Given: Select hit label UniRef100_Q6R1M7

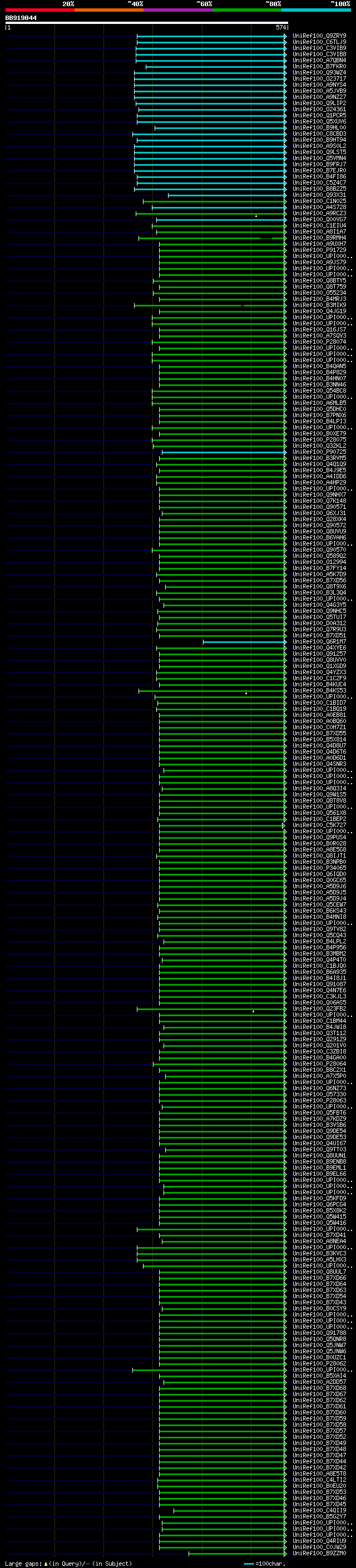Looking at the screenshot, I should click(319, 641).
